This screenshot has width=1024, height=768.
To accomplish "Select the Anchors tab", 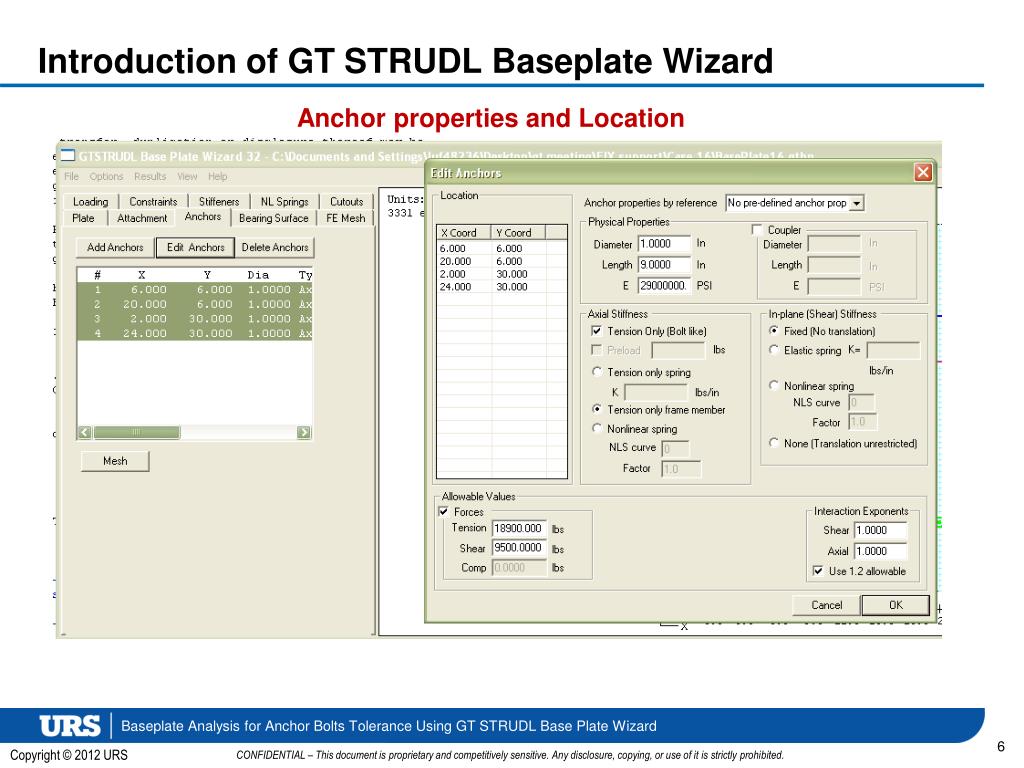I will (202, 217).
